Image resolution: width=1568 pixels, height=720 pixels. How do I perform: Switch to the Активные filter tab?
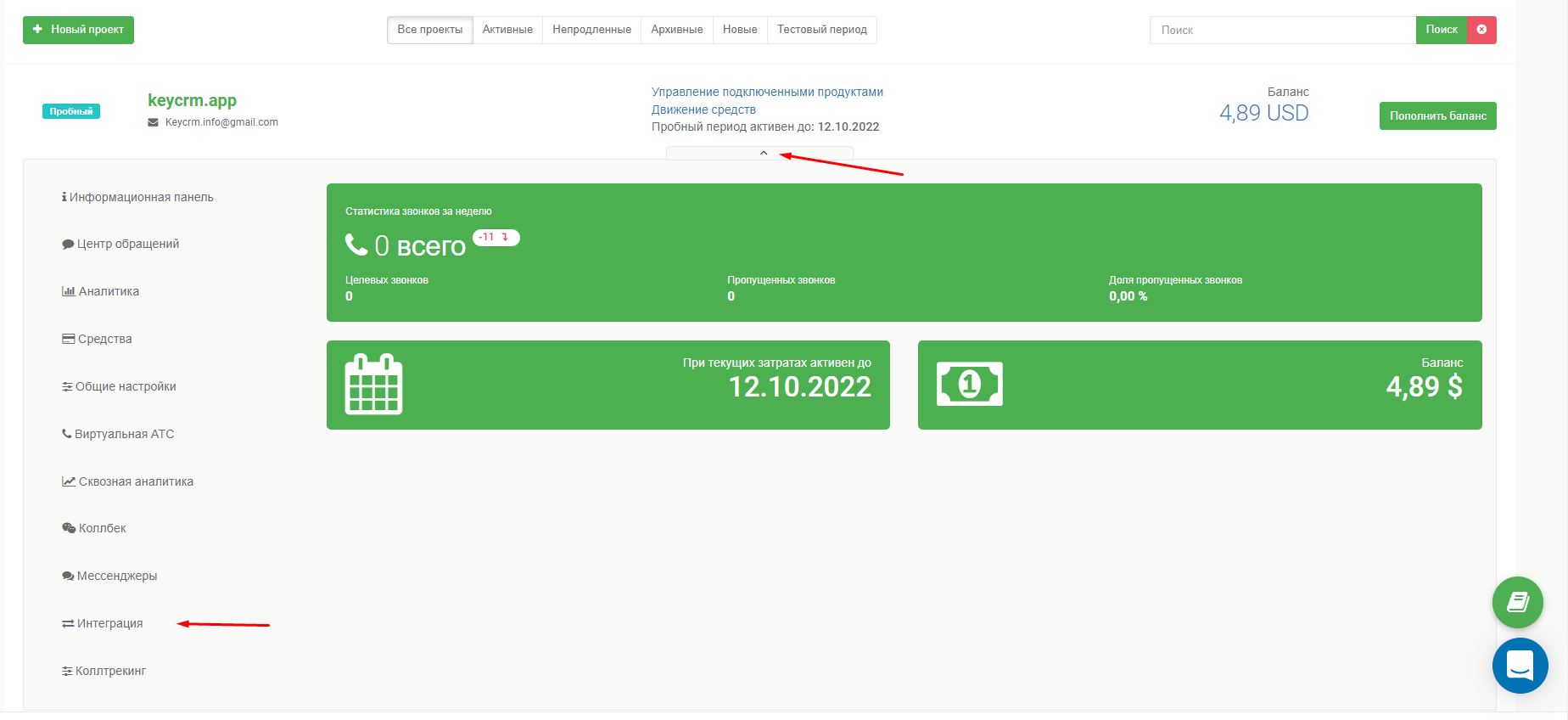(507, 30)
